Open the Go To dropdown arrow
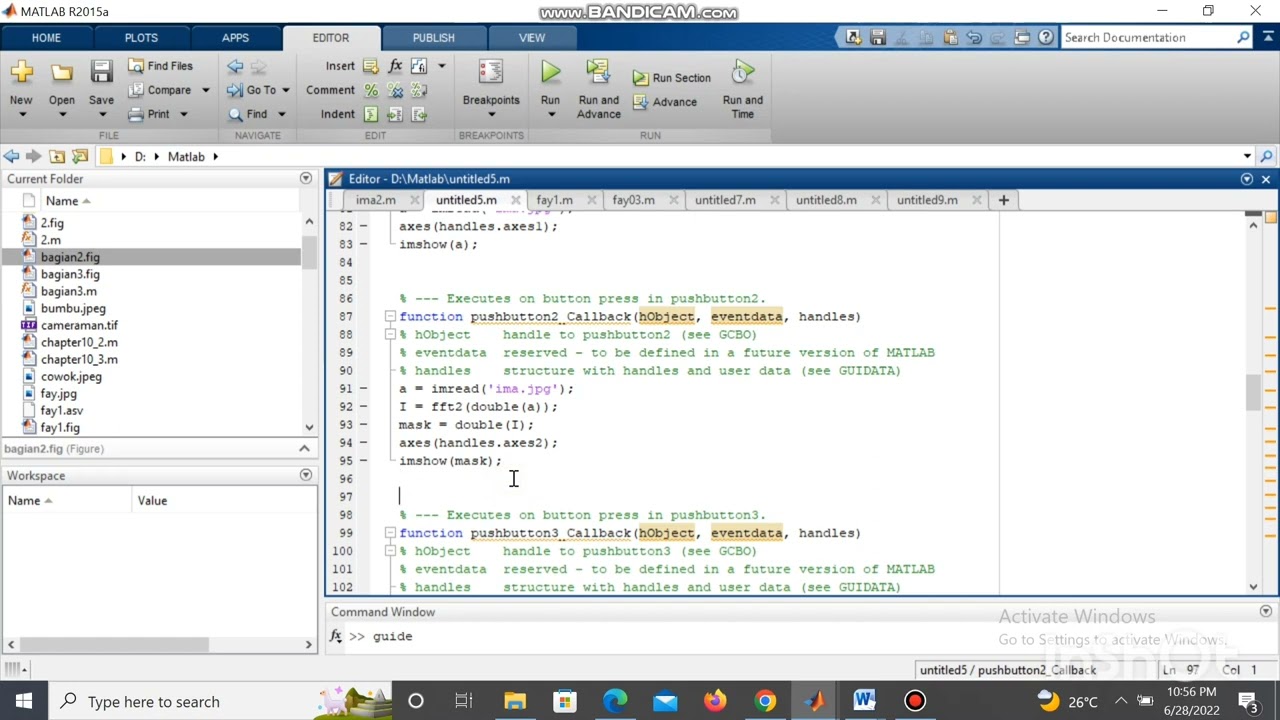The height and width of the screenshot is (720, 1280). point(285,90)
